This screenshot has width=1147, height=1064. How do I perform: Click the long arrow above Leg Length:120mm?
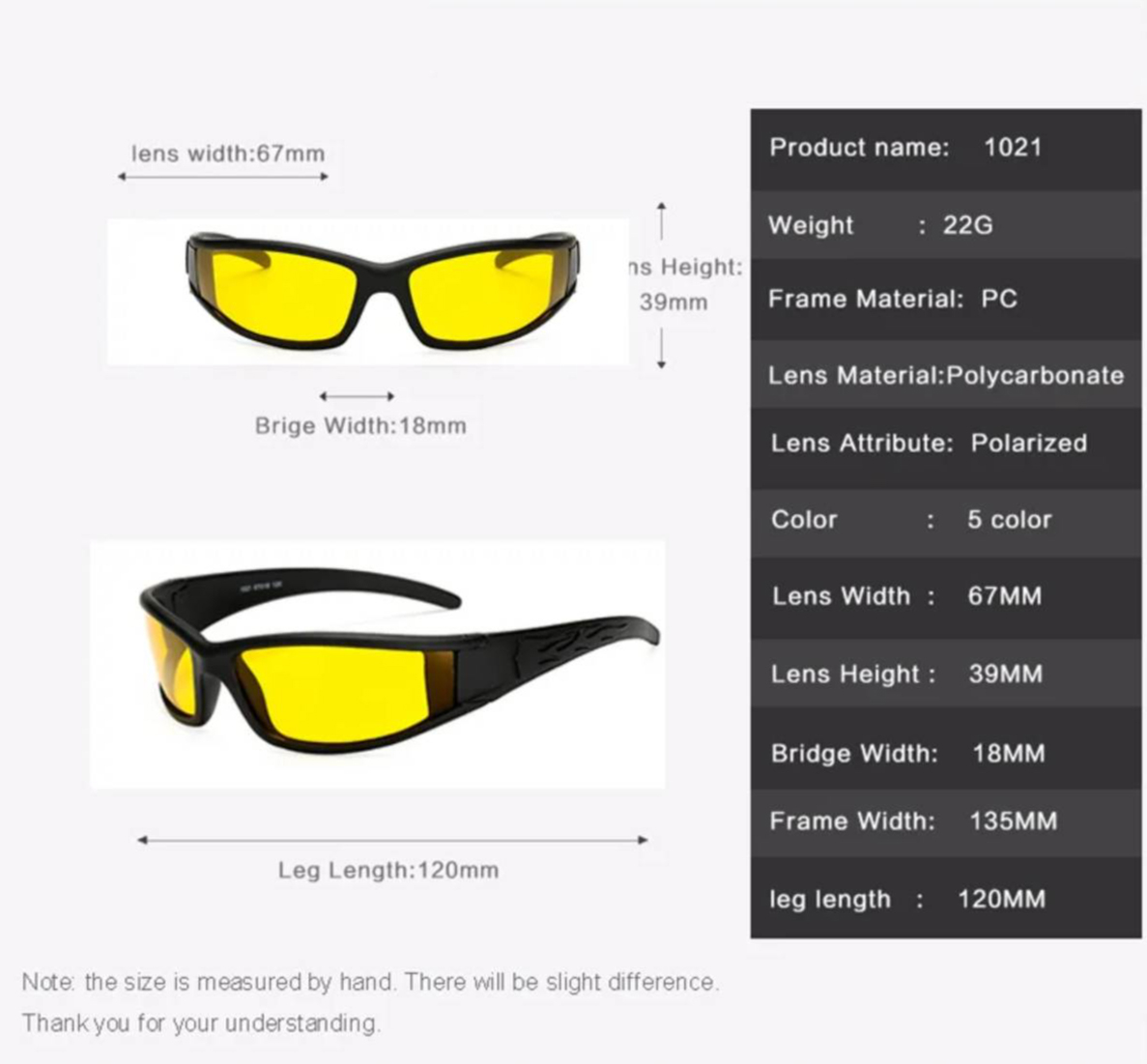click(391, 840)
